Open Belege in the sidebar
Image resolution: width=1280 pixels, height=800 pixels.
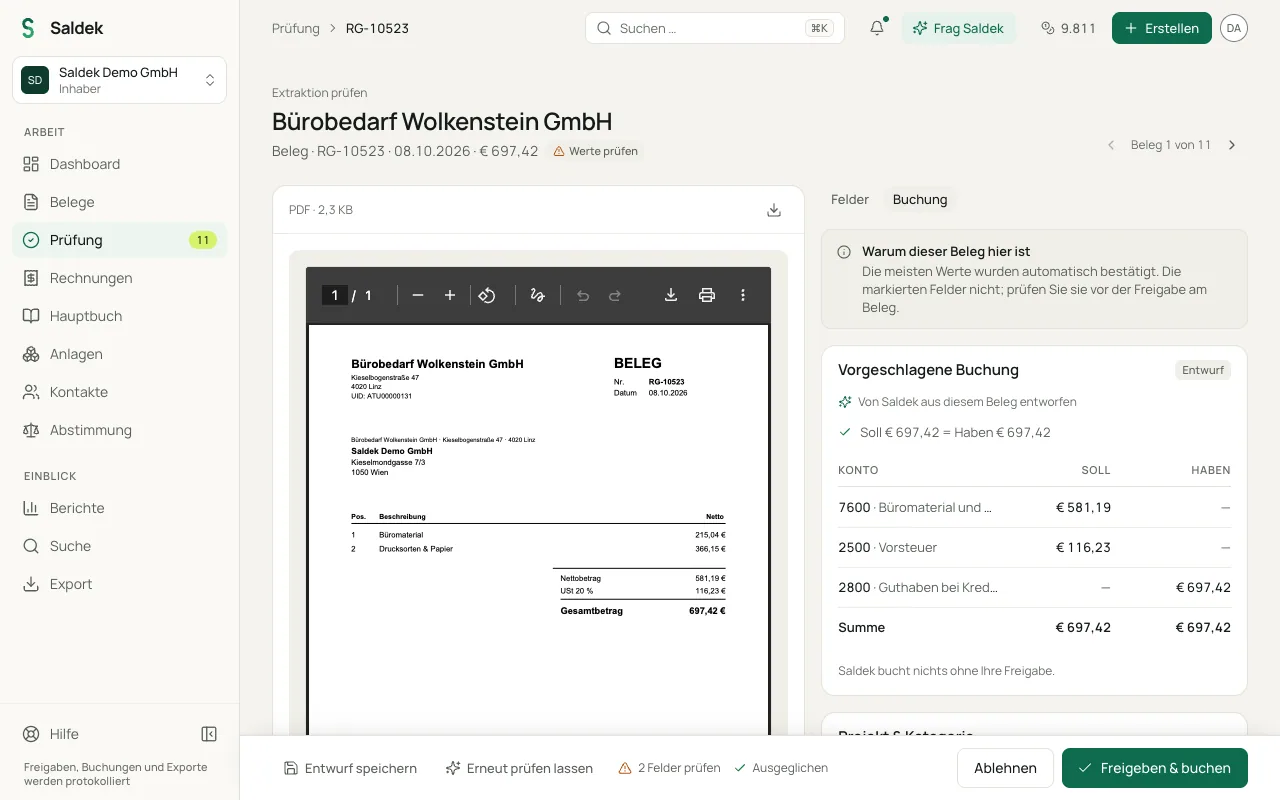tap(119, 202)
